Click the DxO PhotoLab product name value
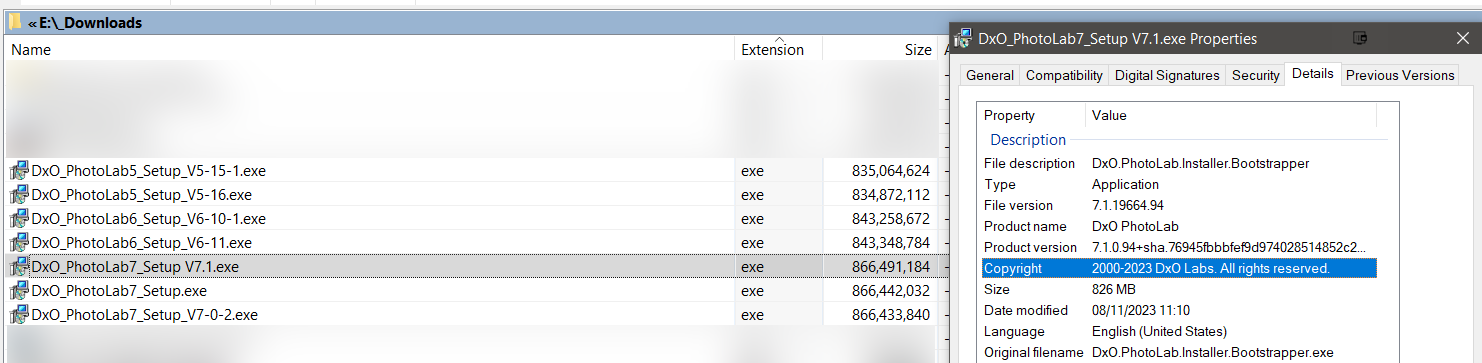The width and height of the screenshot is (1482, 363). (x=1135, y=226)
